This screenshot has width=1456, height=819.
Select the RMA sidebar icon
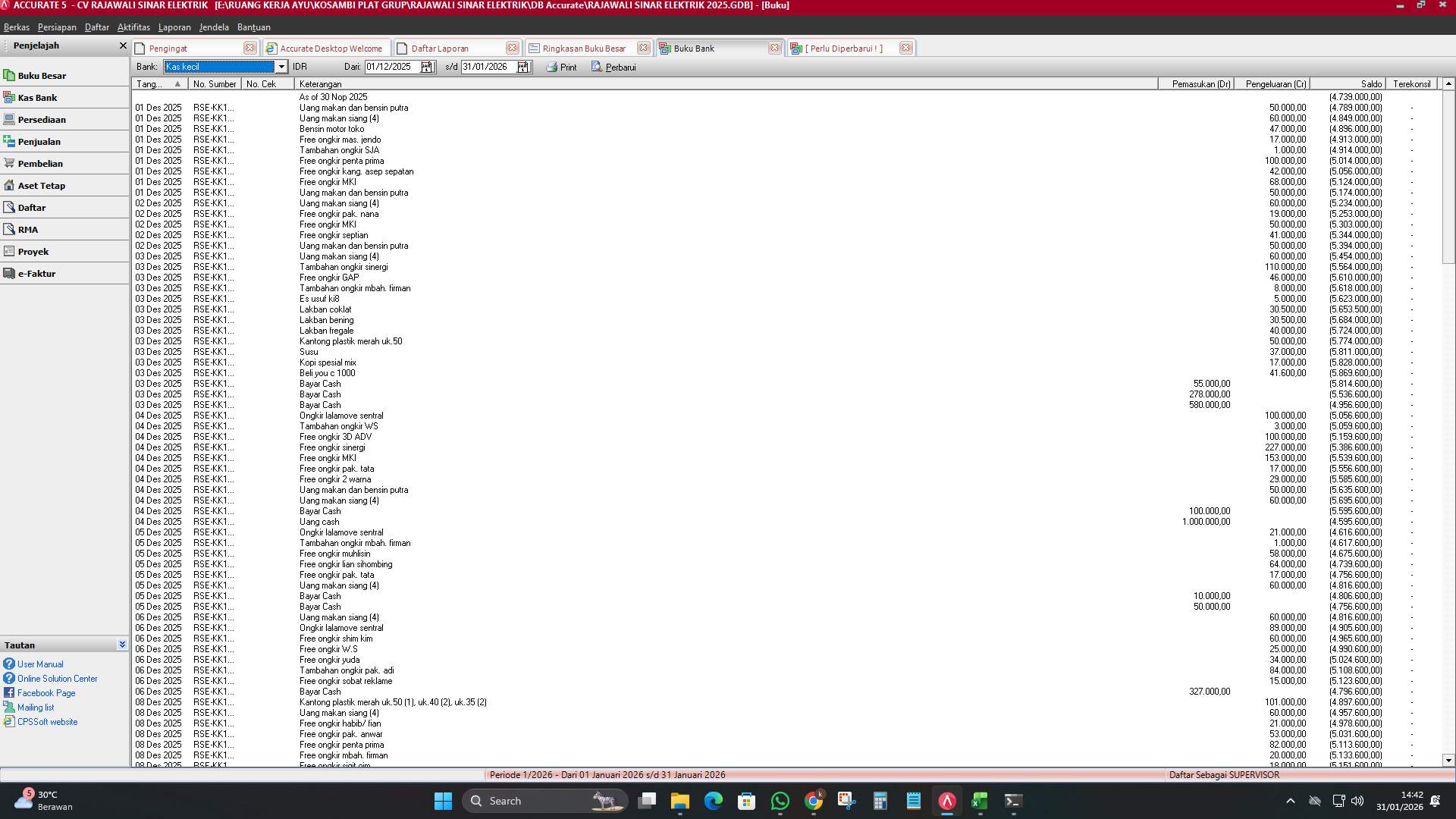[27, 229]
